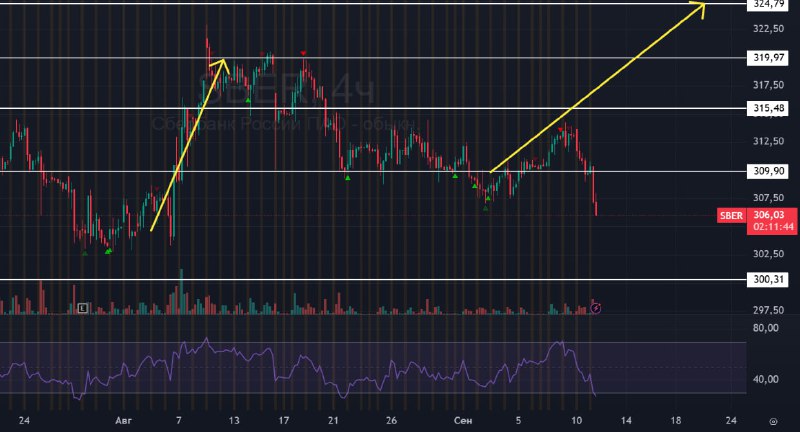The image size is (800, 432).
Task: Select the 315,48 horizontal level label
Action: pos(767,108)
